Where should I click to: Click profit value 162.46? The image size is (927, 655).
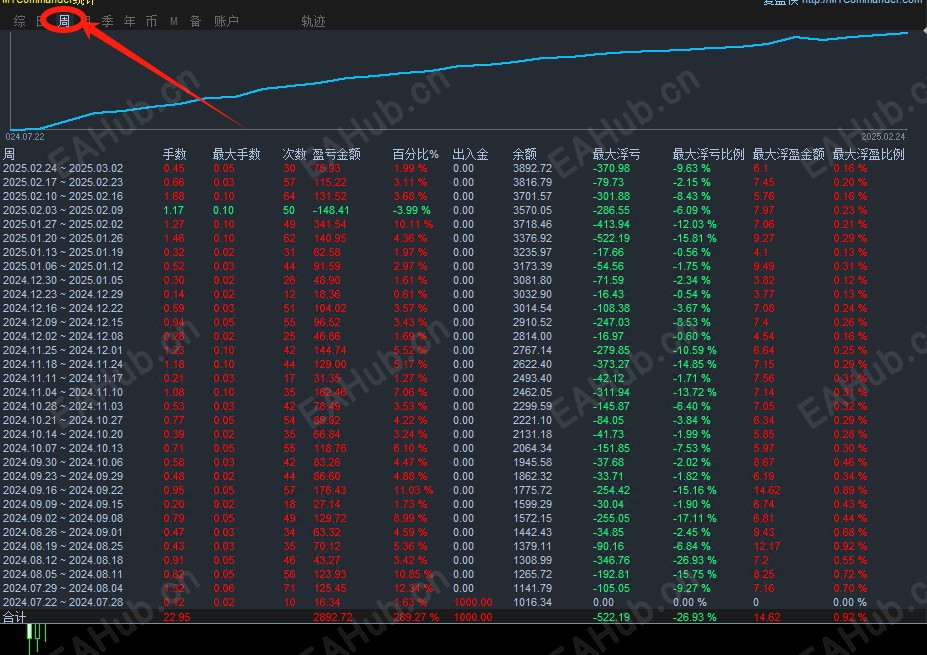pyautogui.click(x=330, y=393)
